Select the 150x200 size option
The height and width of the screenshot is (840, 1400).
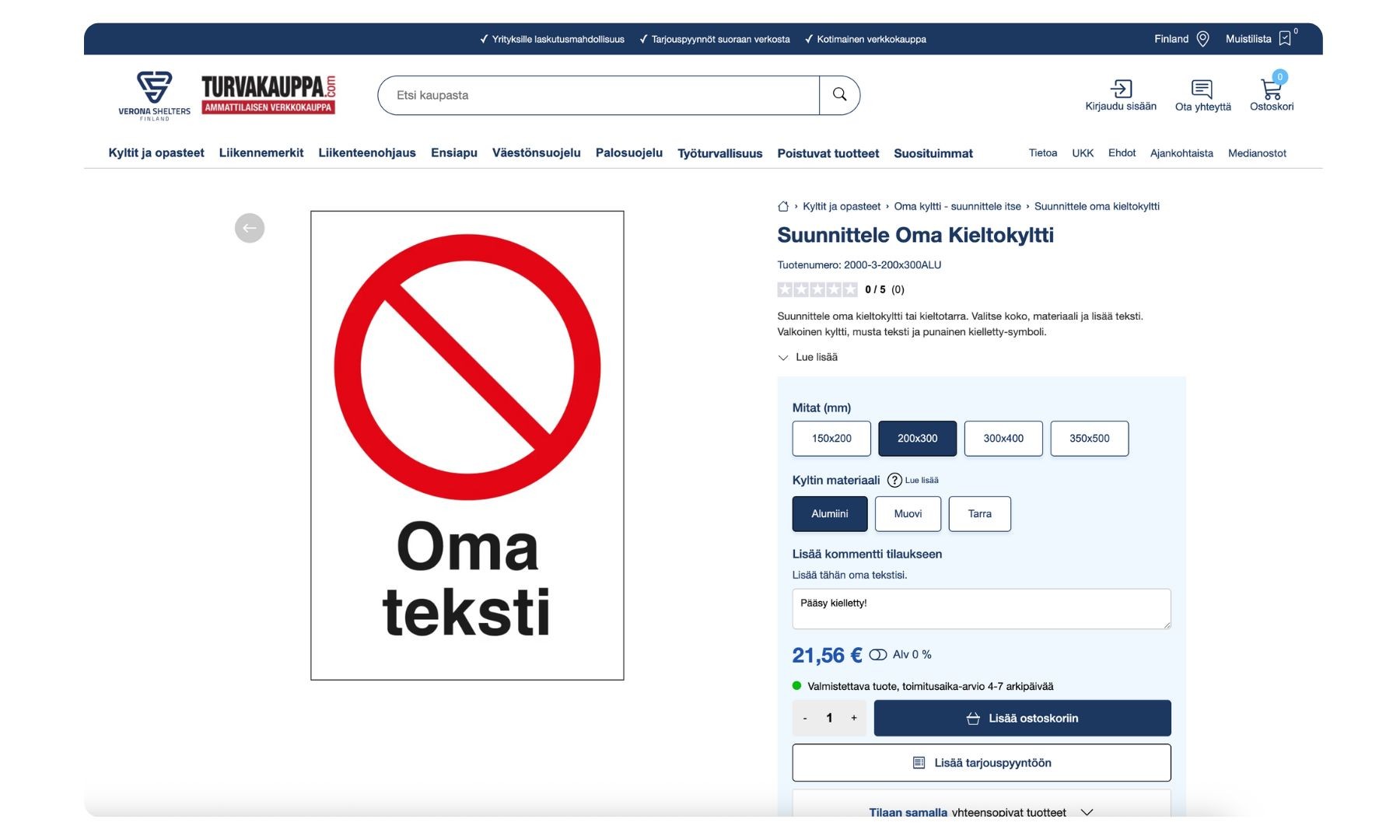point(831,439)
